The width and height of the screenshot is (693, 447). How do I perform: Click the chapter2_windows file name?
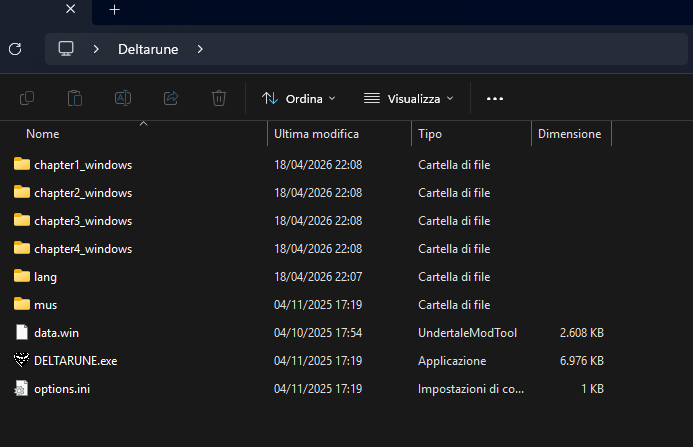tap(83, 193)
